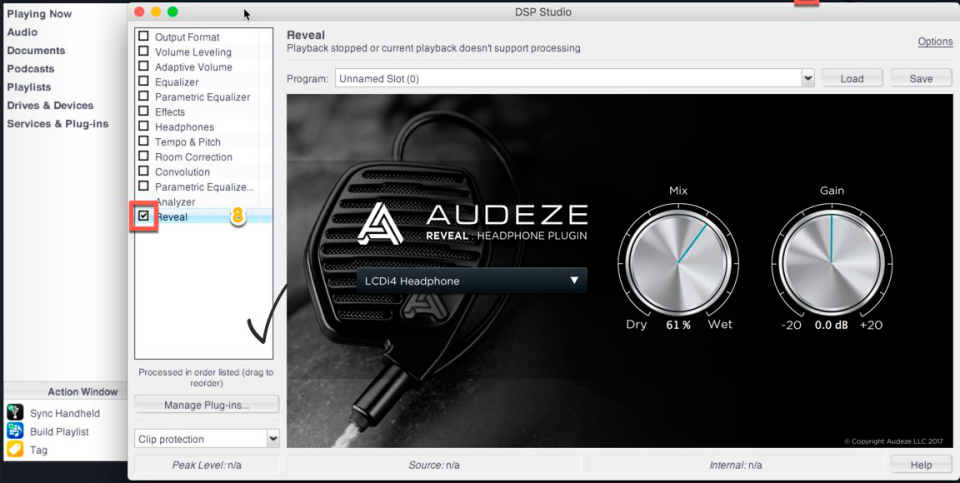Click the Sync Handheld icon
This screenshot has height=483, width=960.
pyautogui.click(x=15, y=413)
